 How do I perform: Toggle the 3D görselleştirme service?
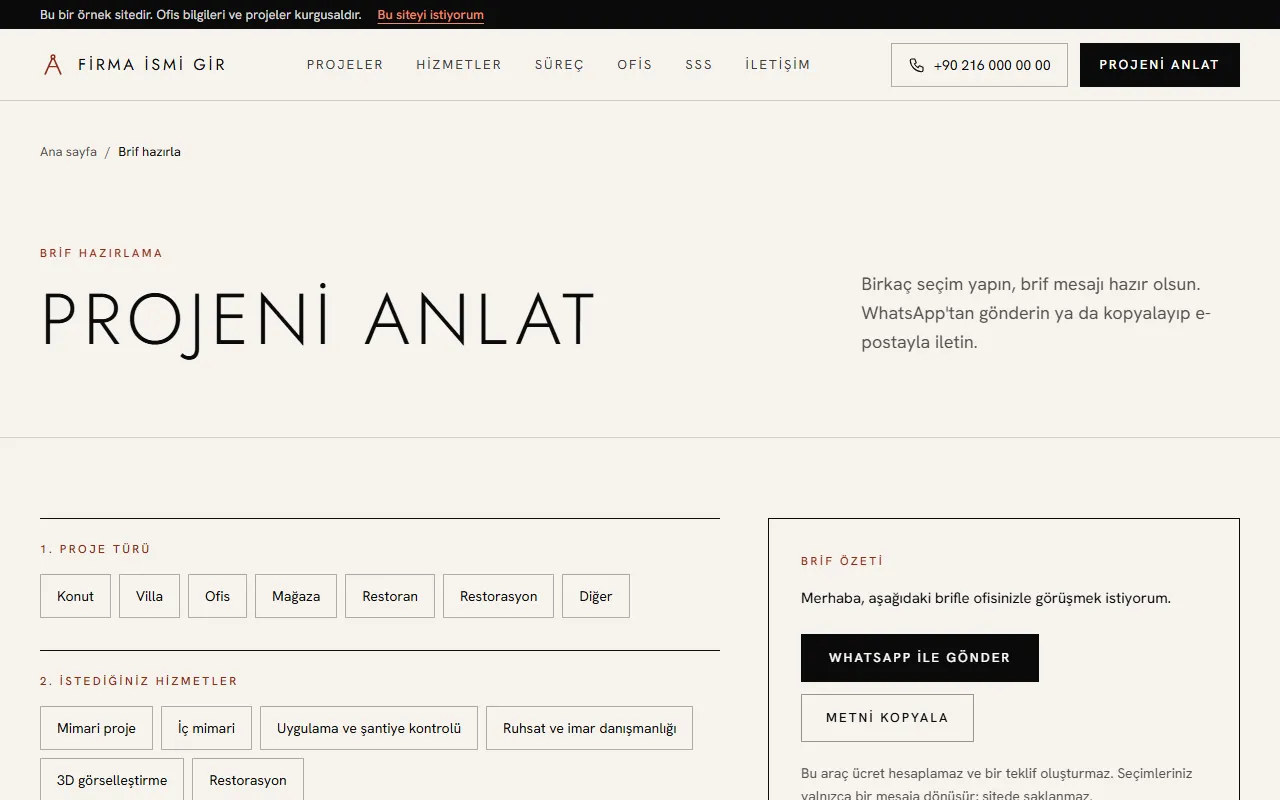[x=112, y=780]
